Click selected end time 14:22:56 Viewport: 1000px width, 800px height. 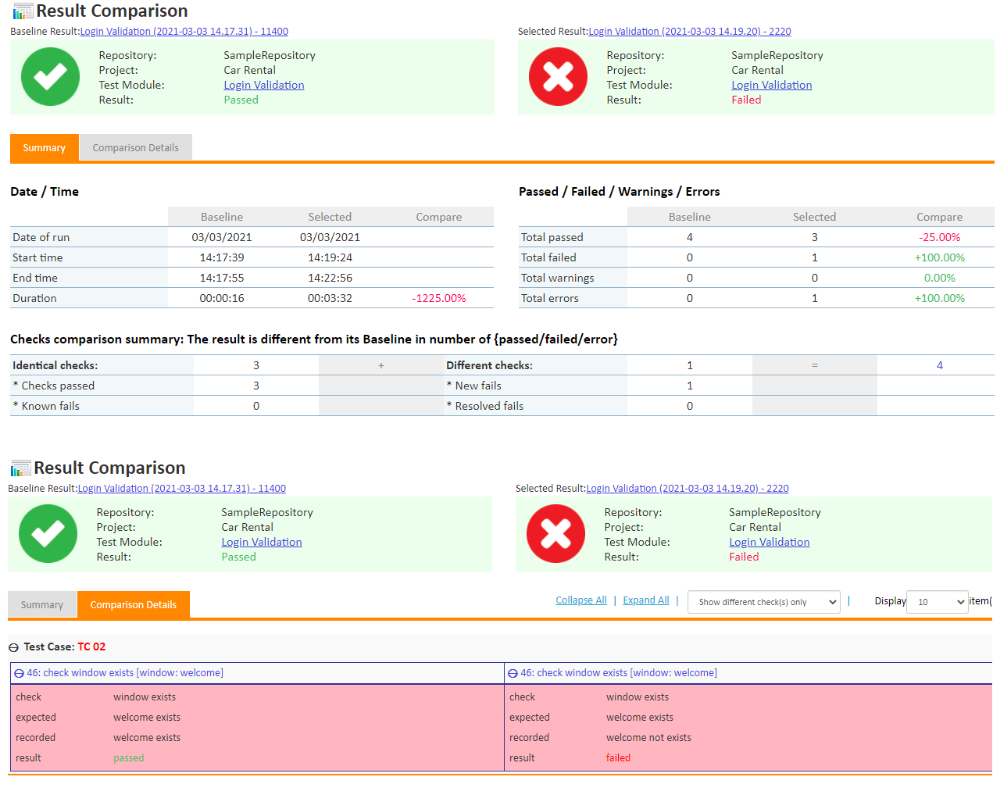pos(330,278)
